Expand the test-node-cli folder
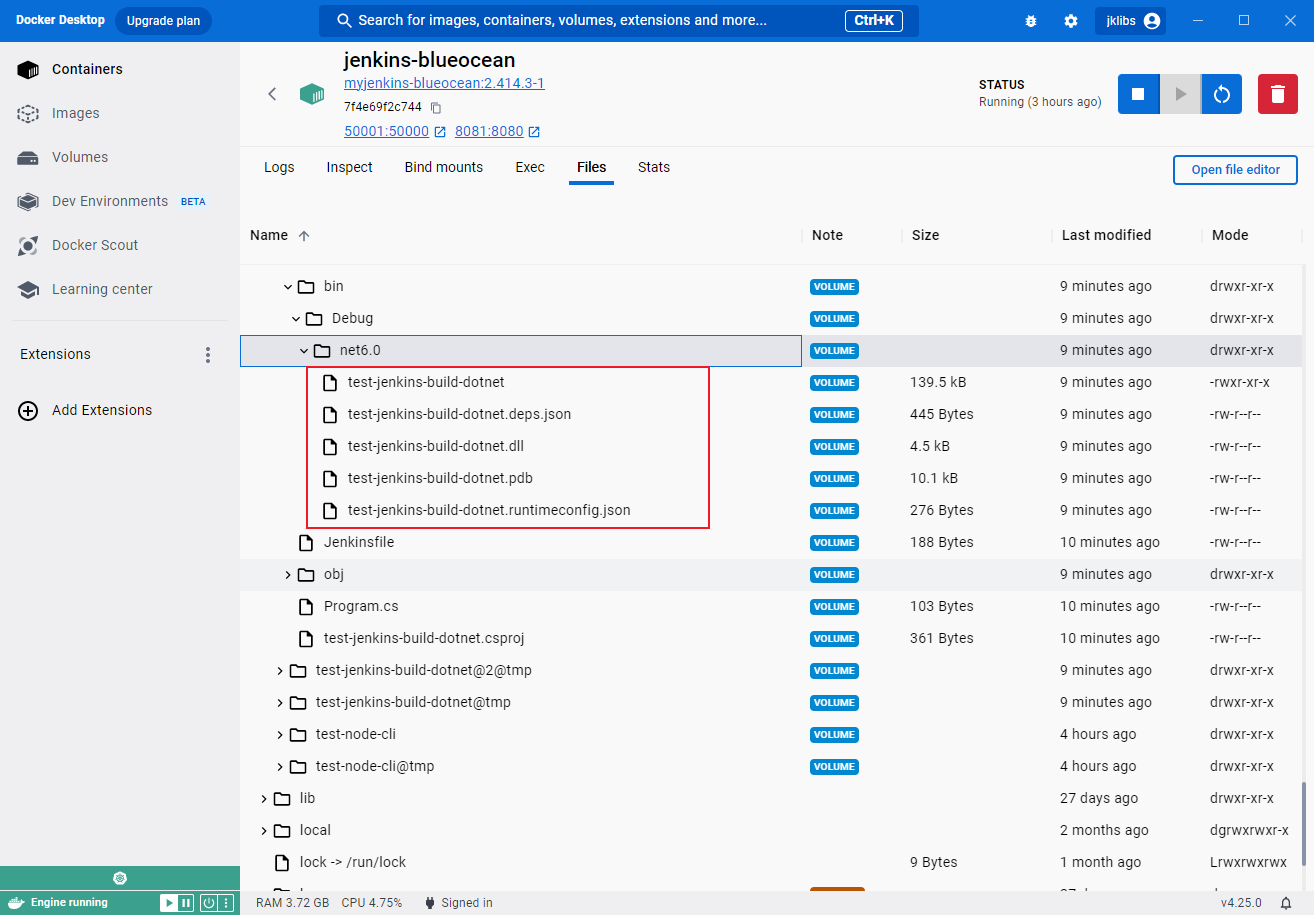Viewport: 1314px width, 915px height. click(x=279, y=735)
